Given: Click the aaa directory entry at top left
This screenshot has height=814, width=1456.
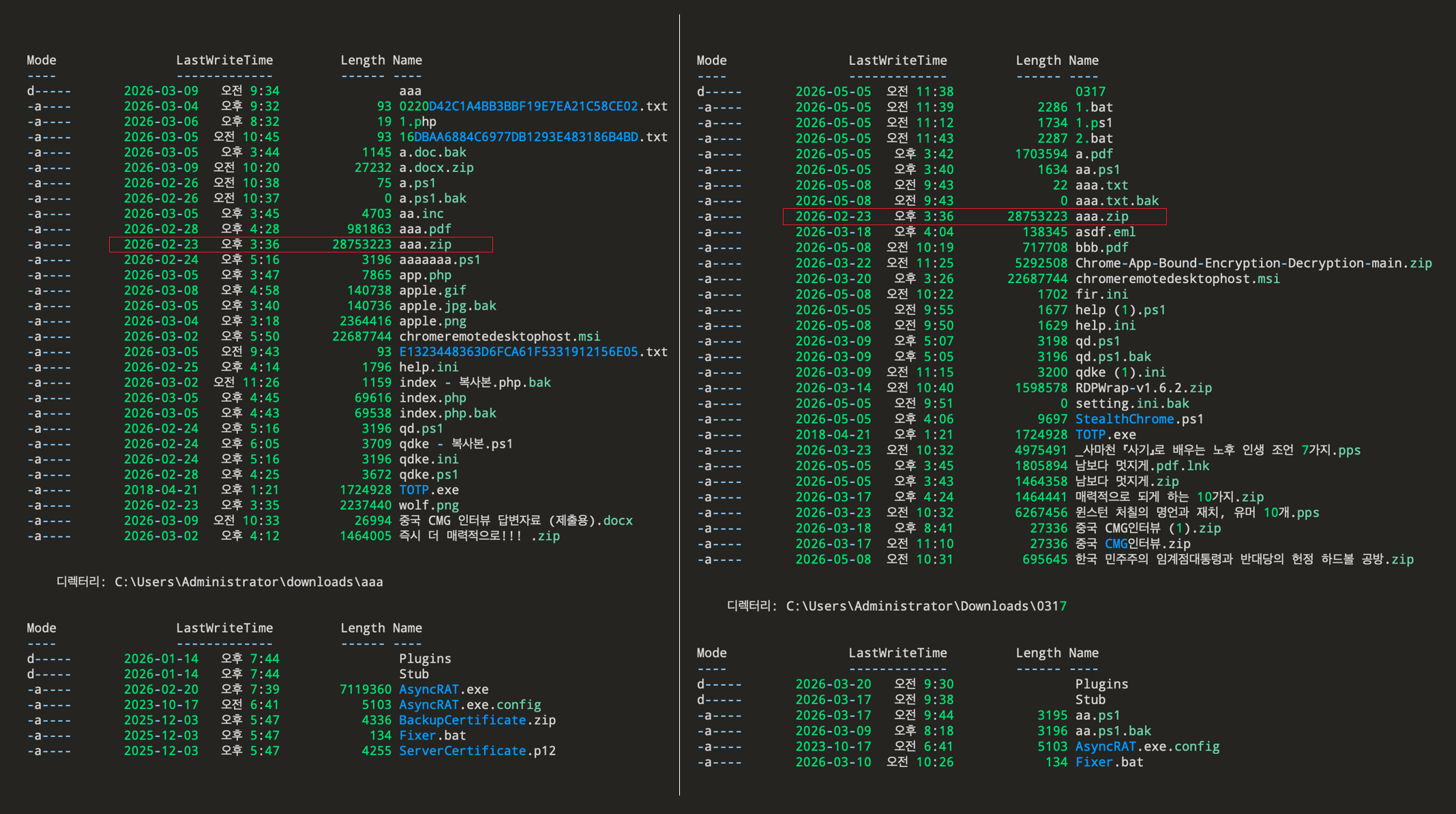Looking at the screenshot, I should pyautogui.click(x=410, y=91).
